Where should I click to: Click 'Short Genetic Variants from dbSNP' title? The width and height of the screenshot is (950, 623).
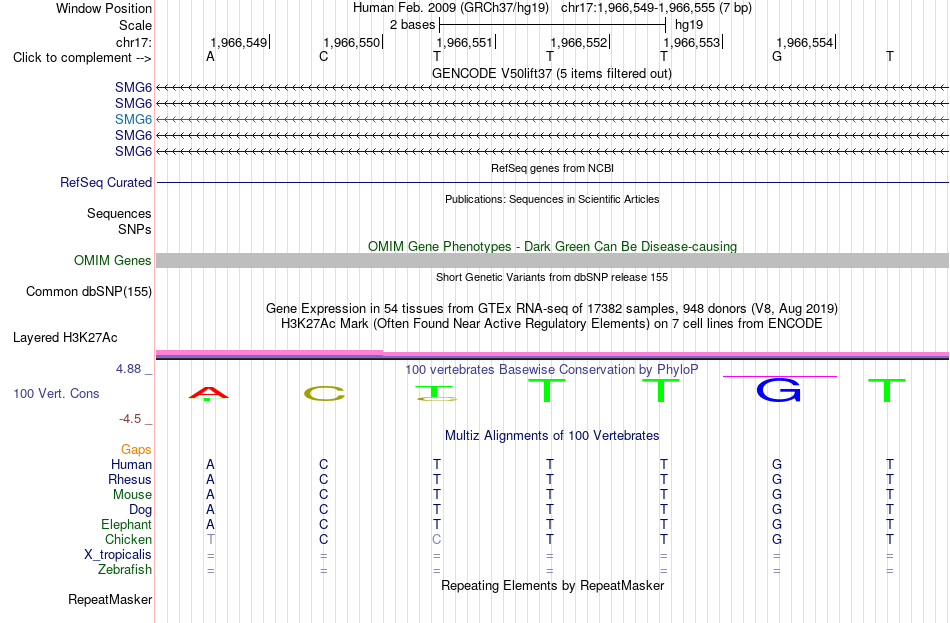pos(552,277)
